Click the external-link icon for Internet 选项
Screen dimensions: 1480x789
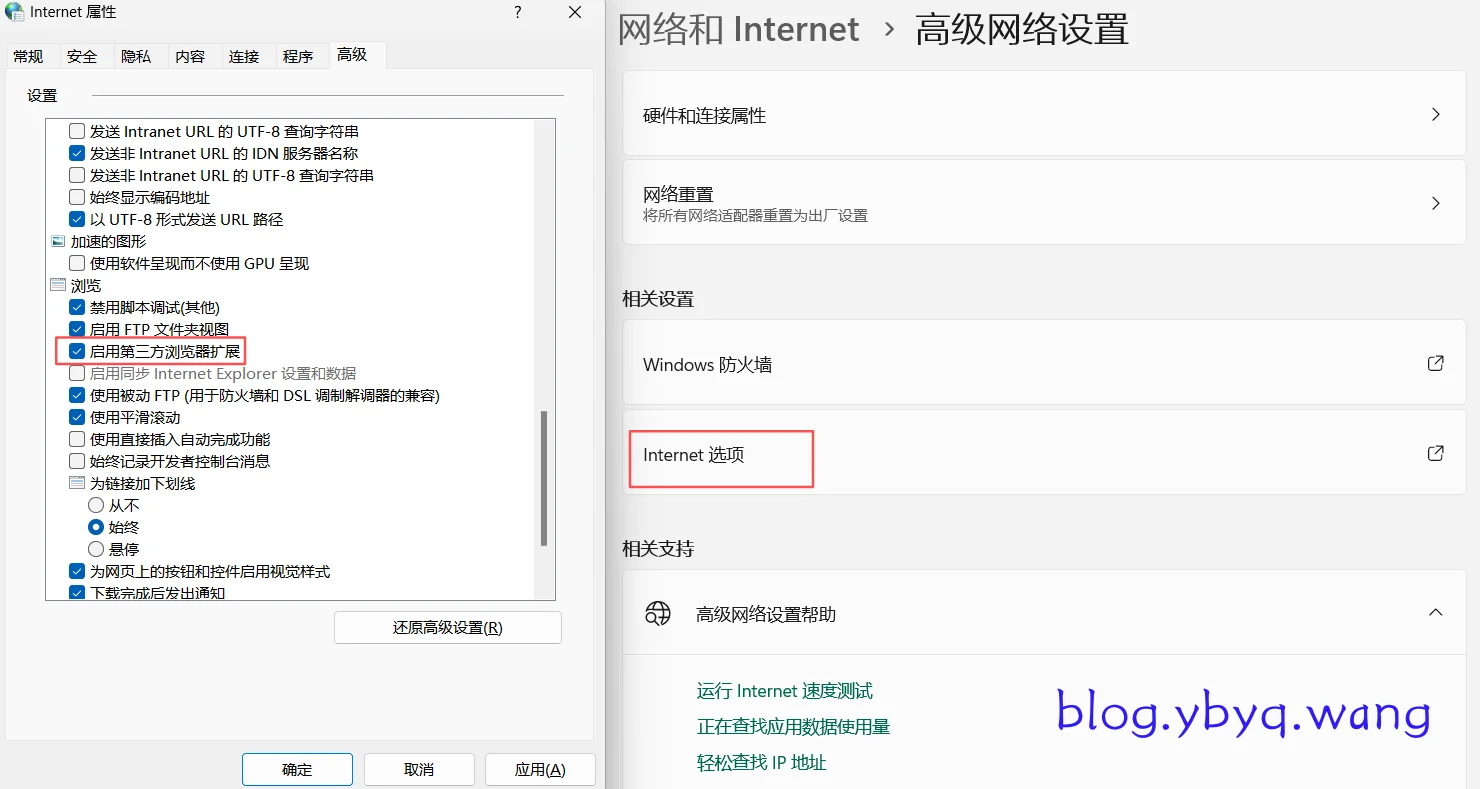pyautogui.click(x=1435, y=454)
